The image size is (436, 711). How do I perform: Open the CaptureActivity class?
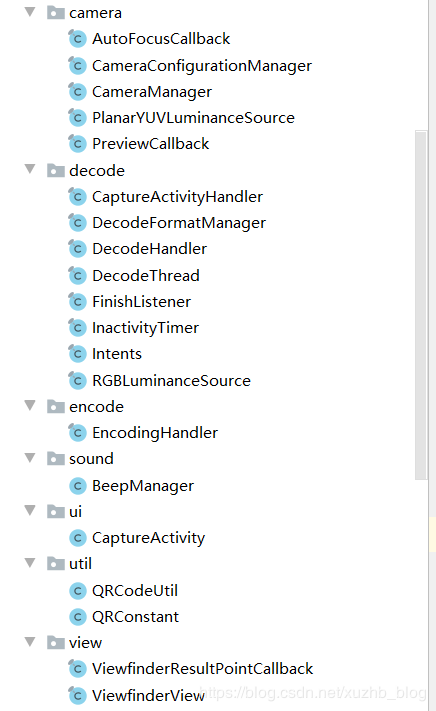click(148, 538)
